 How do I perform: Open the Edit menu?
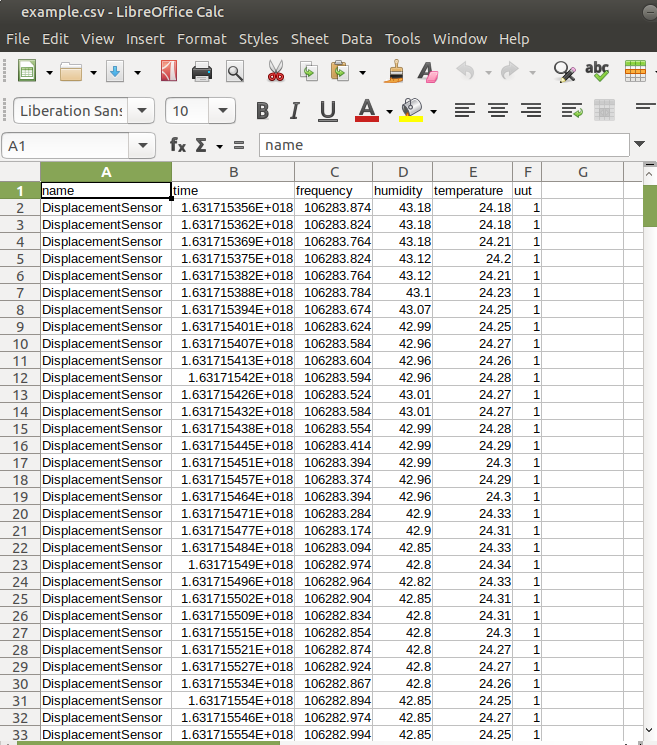click(55, 39)
